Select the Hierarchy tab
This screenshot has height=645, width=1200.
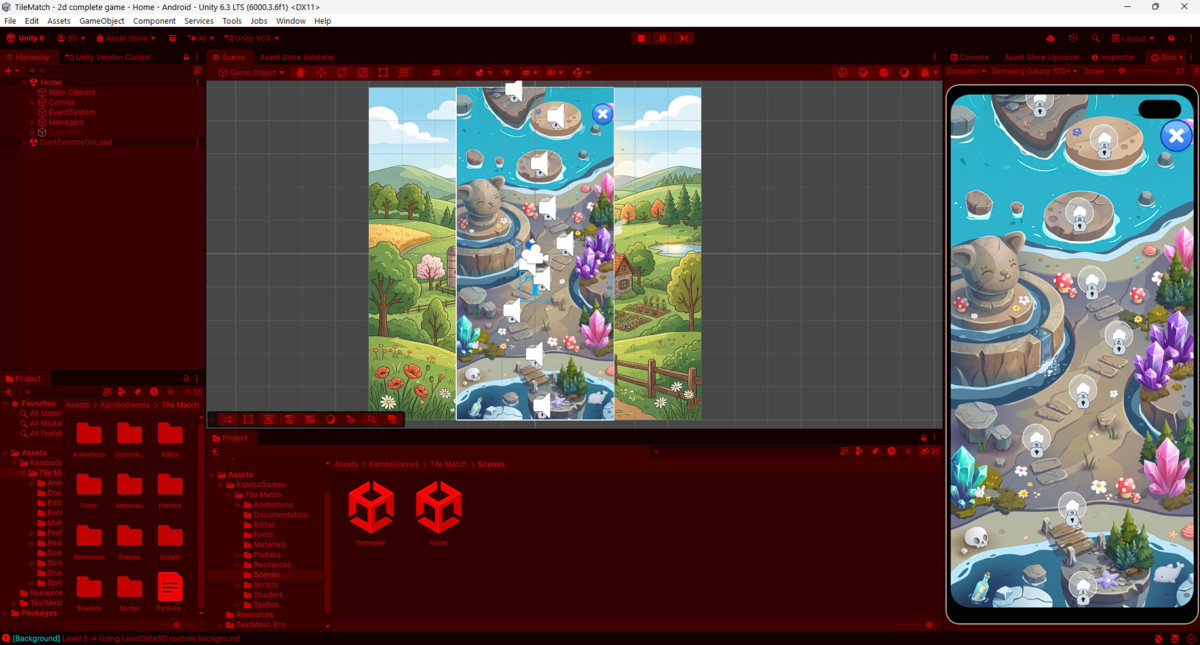click(28, 57)
